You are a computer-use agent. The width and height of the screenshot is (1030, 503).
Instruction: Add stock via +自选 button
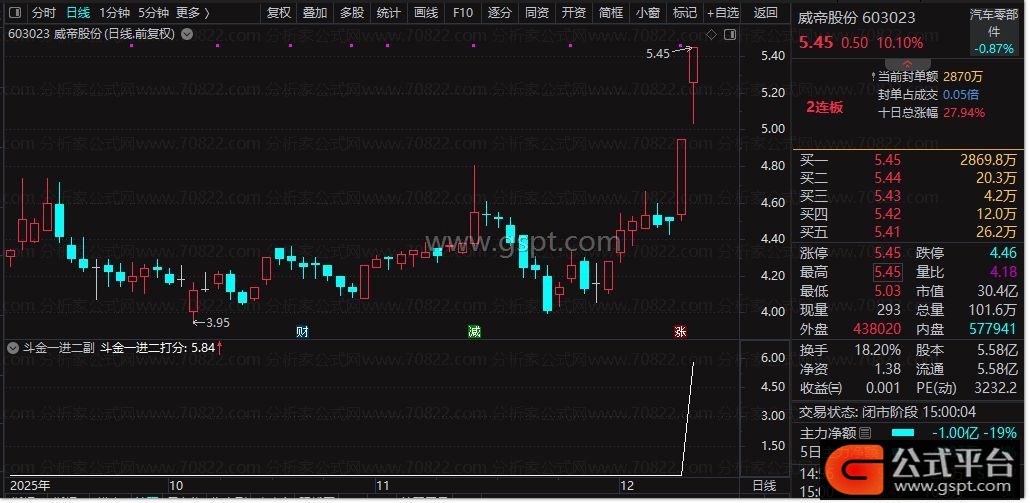pos(722,13)
